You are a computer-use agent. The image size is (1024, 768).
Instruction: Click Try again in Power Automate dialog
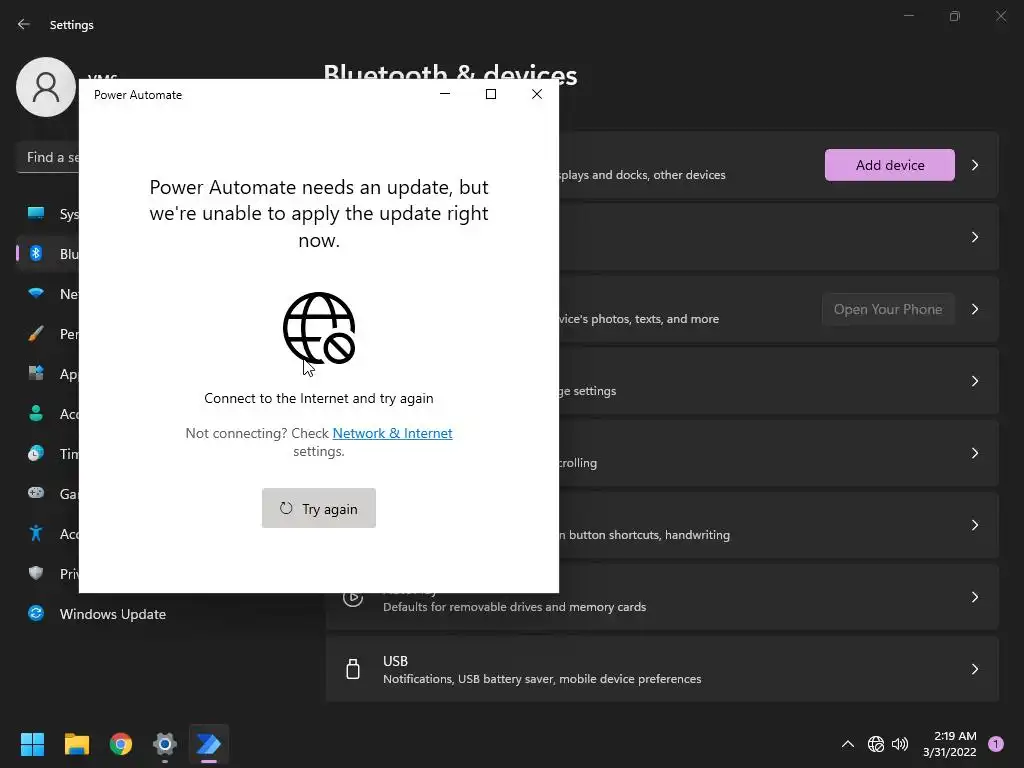coord(319,508)
